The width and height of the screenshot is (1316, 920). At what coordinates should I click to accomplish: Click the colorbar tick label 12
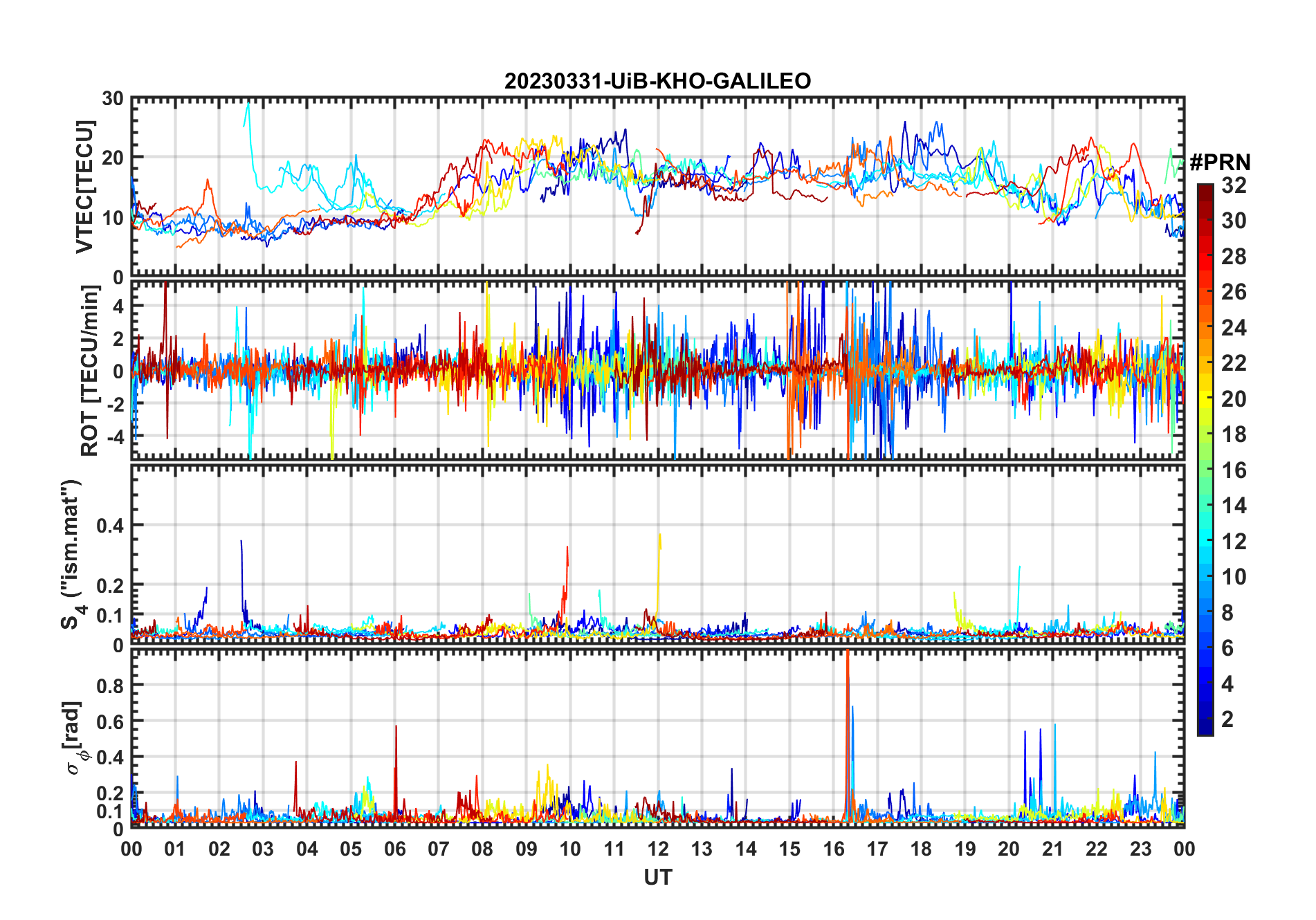point(1234,542)
